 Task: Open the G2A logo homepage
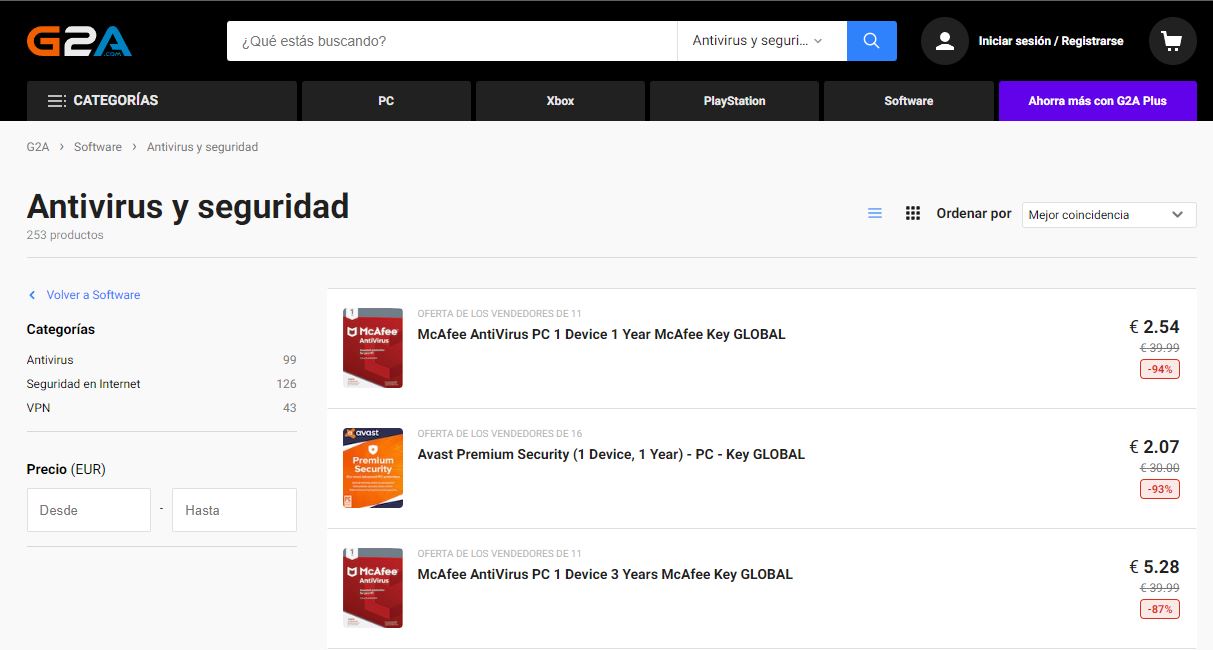pyautogui.click(x=79, y=41)
